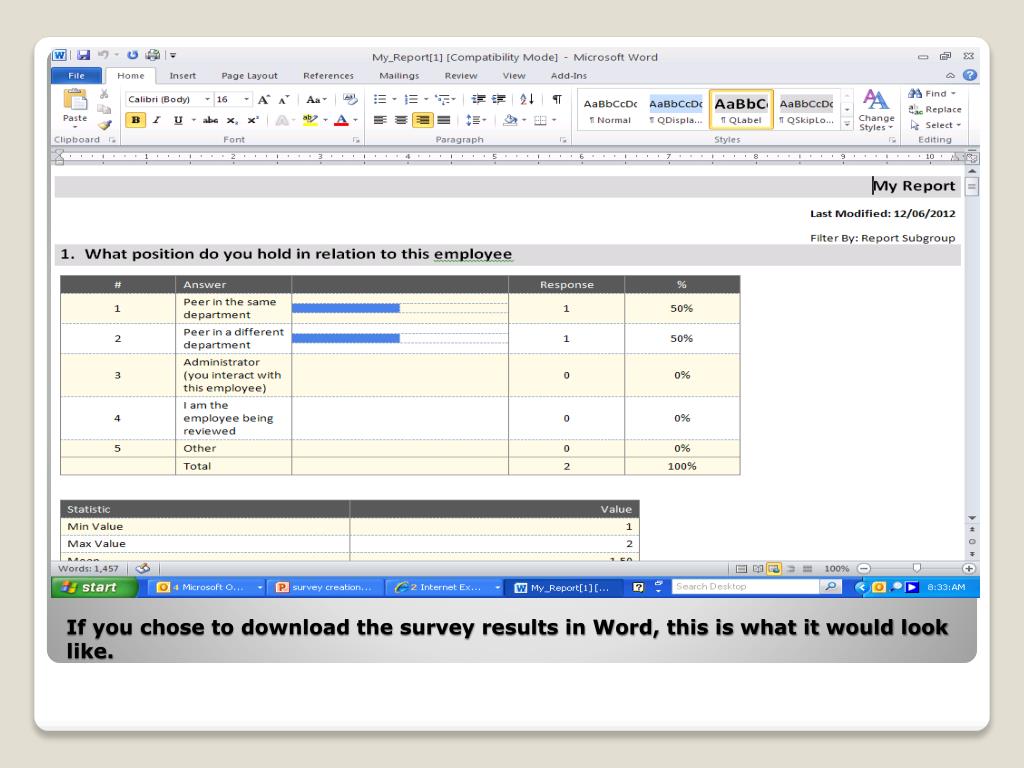Open the Change Case dropdown
Screen dimensions: 1024x768
click(316, 99)
